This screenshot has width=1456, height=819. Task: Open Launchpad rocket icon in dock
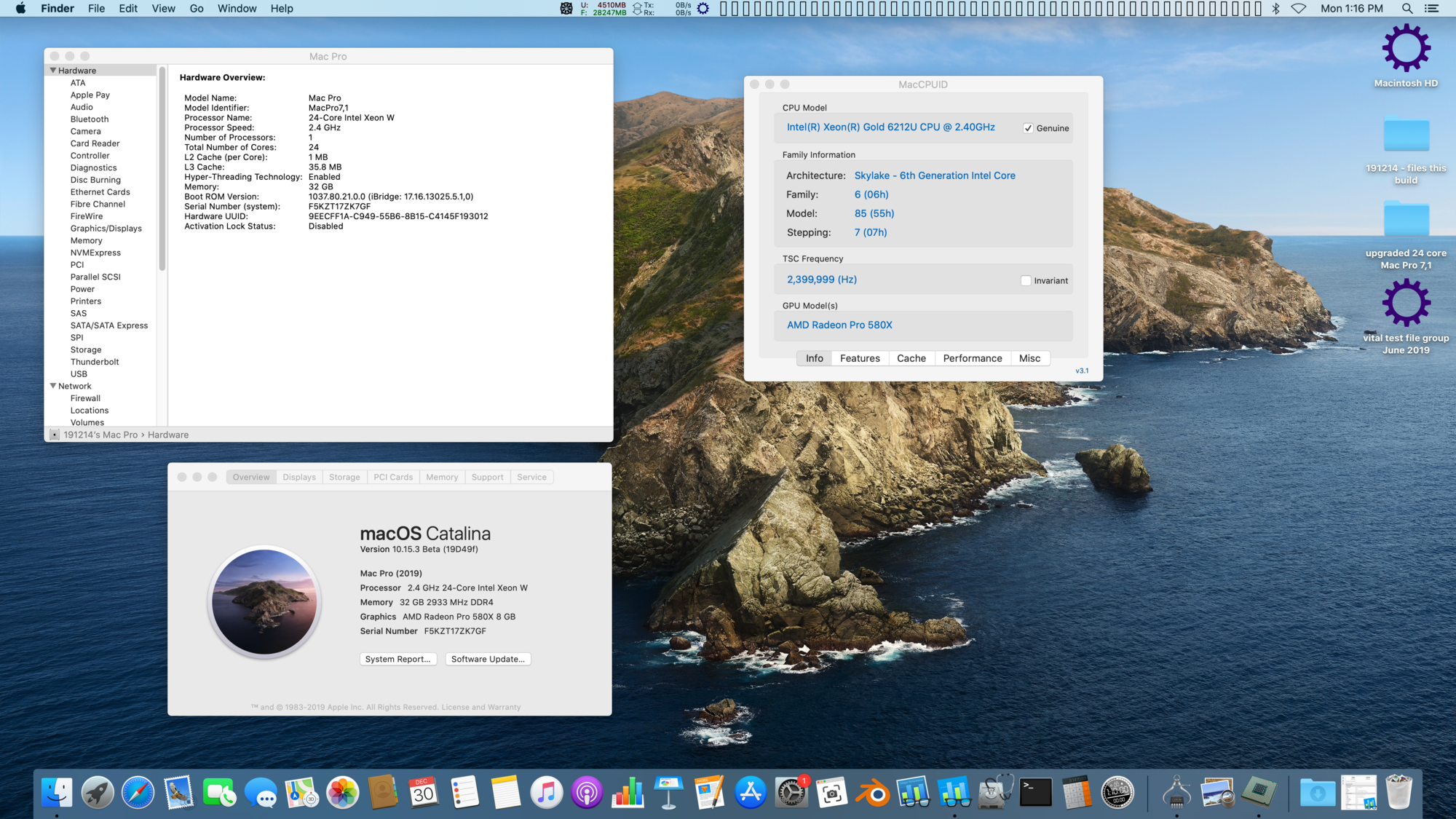click(x=98, y=793)
